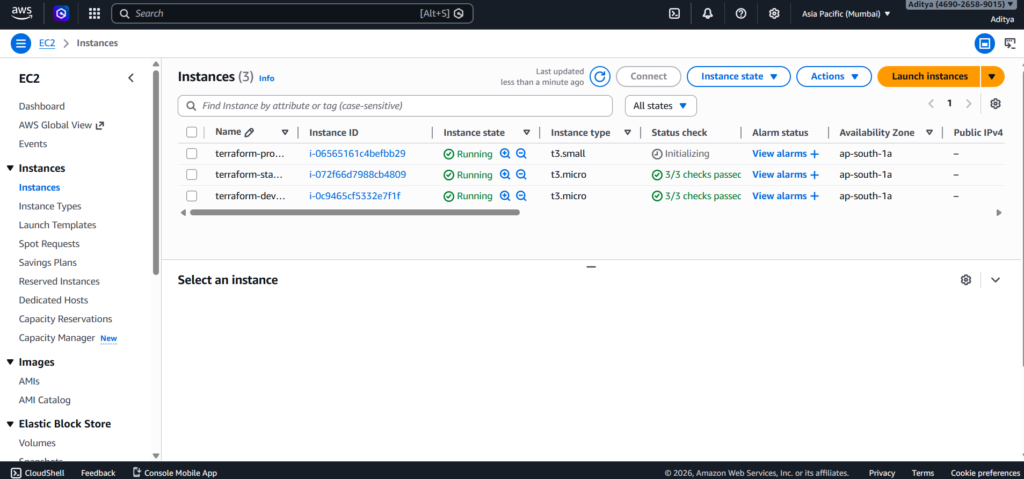
Task: Click the help question mark icon
Action: 741,14
